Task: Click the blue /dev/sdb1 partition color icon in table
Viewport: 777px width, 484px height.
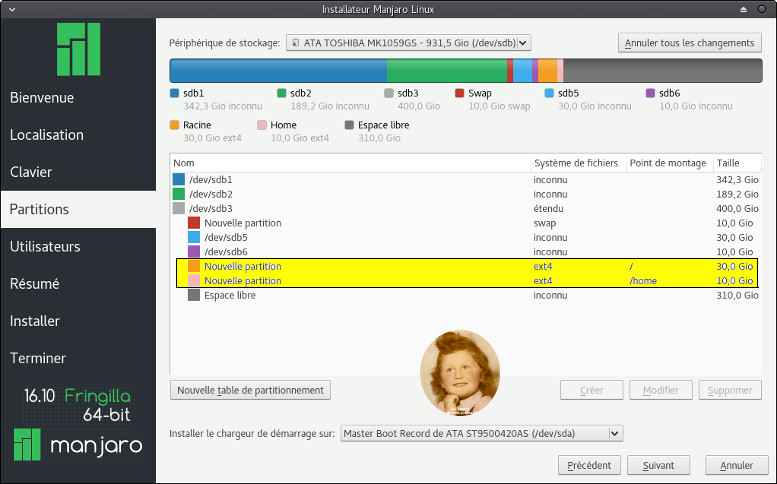Action: (179, 180)
